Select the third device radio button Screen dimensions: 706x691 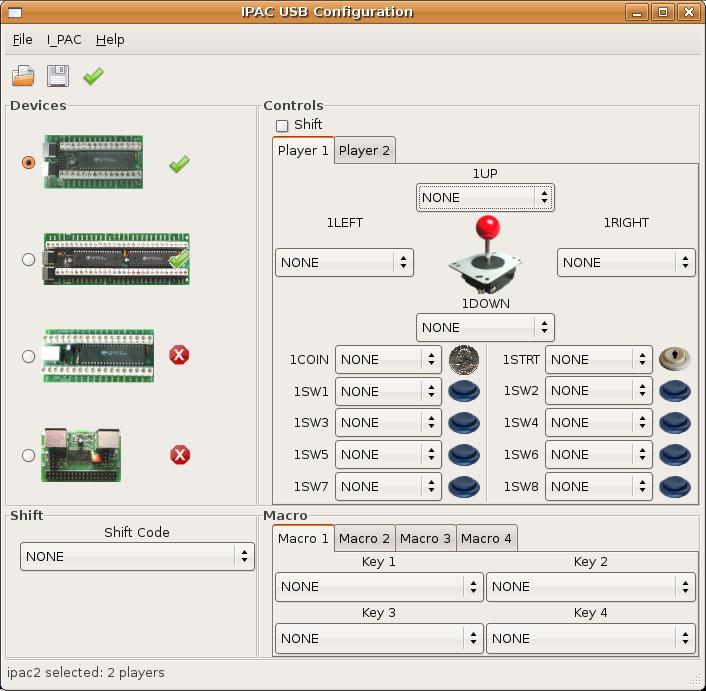[28, 356]
